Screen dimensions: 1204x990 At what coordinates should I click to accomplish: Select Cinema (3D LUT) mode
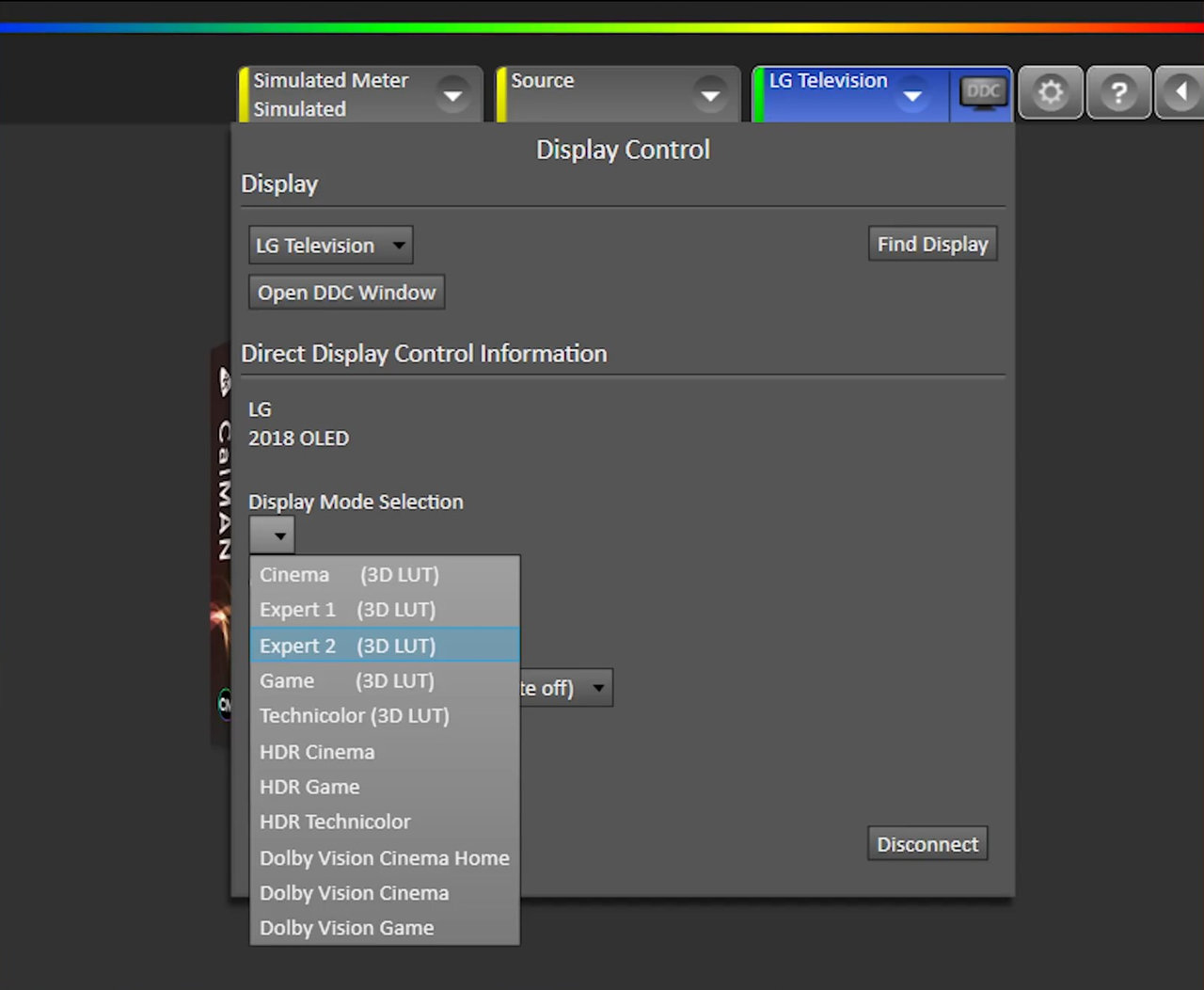(349, 575)
